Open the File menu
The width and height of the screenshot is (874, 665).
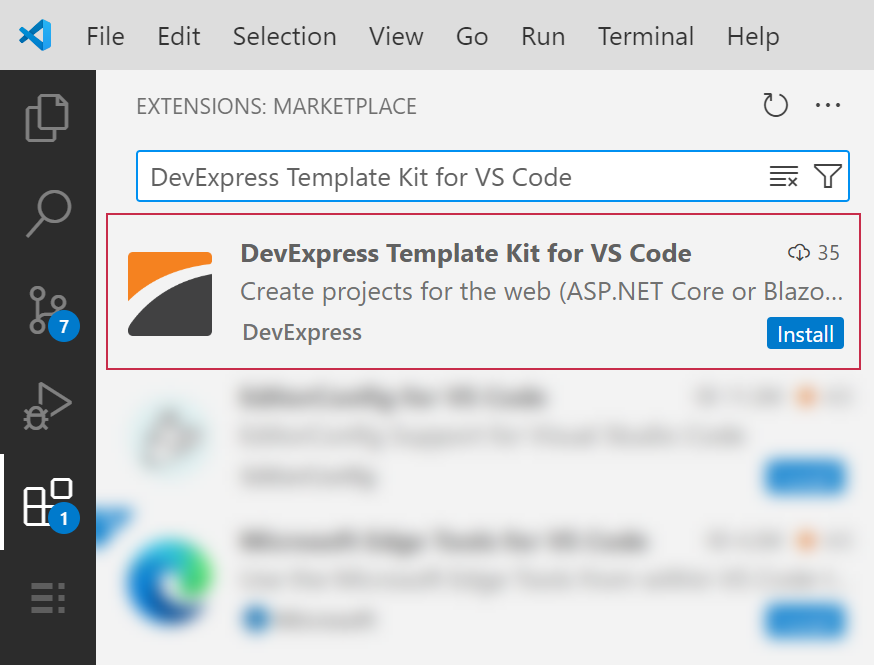pos(105,36)
